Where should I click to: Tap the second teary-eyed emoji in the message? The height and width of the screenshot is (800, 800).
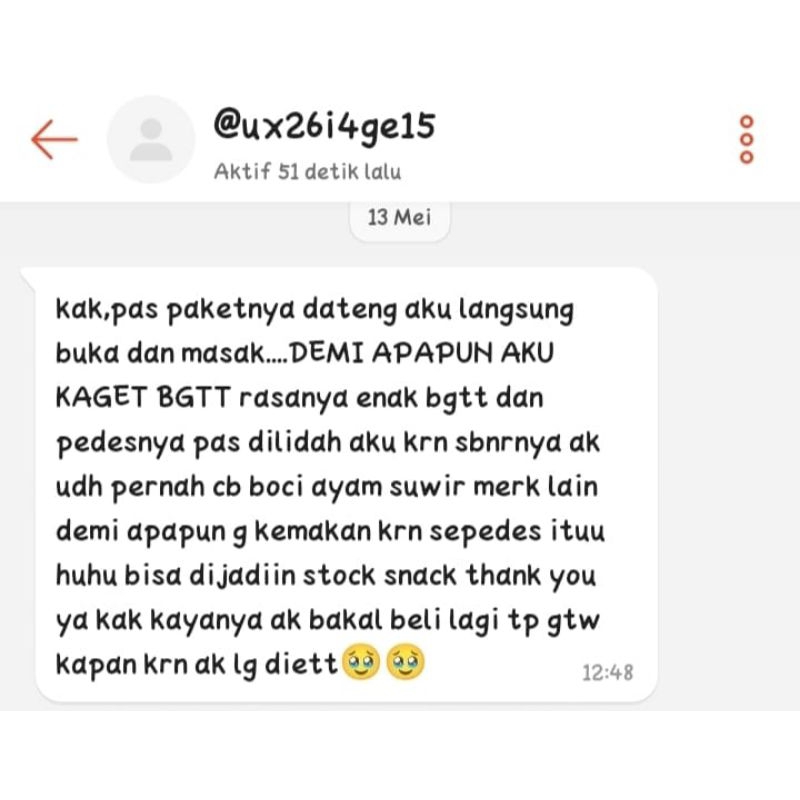tap(405, 662)
